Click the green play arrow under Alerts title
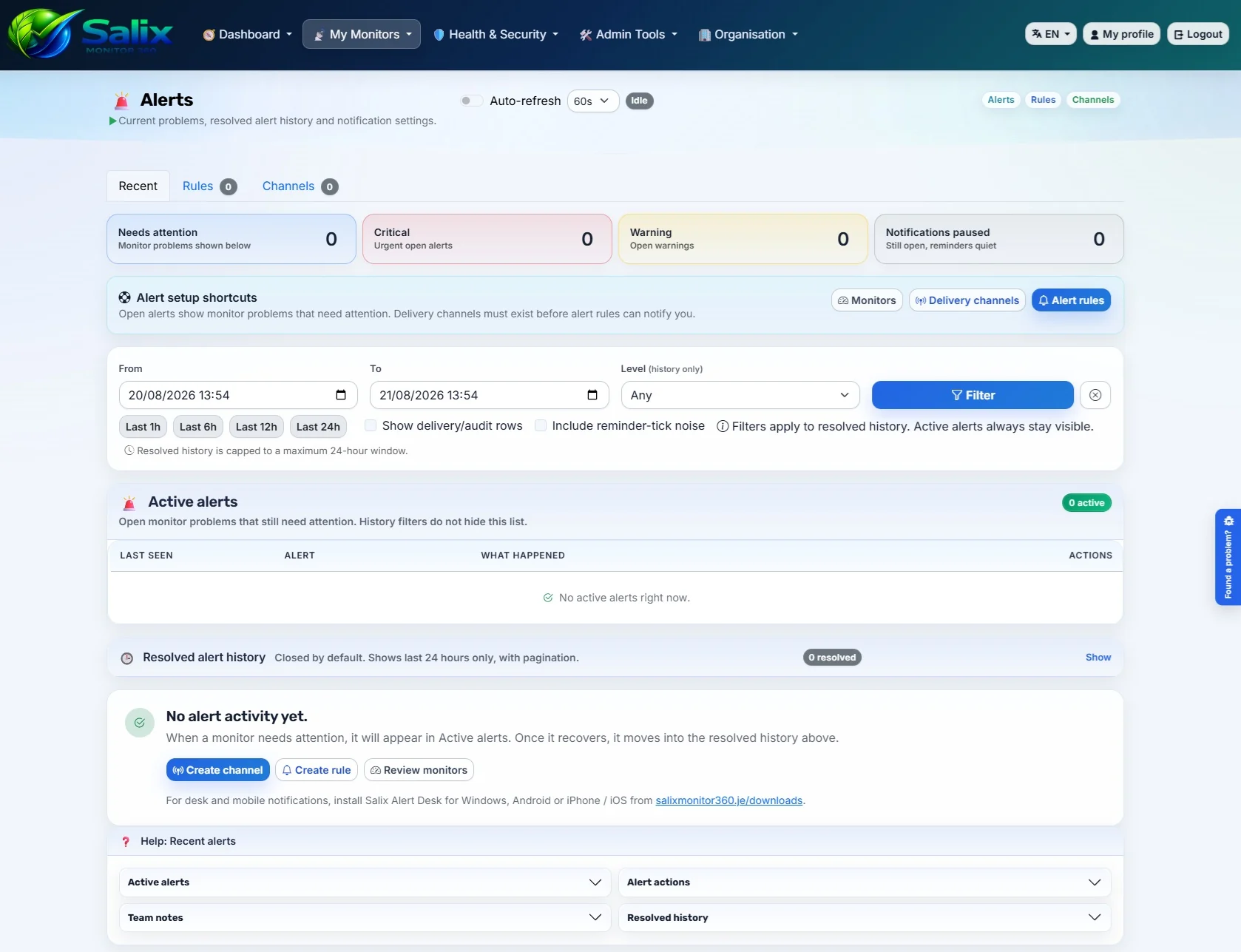 click(x=113, y=121)
